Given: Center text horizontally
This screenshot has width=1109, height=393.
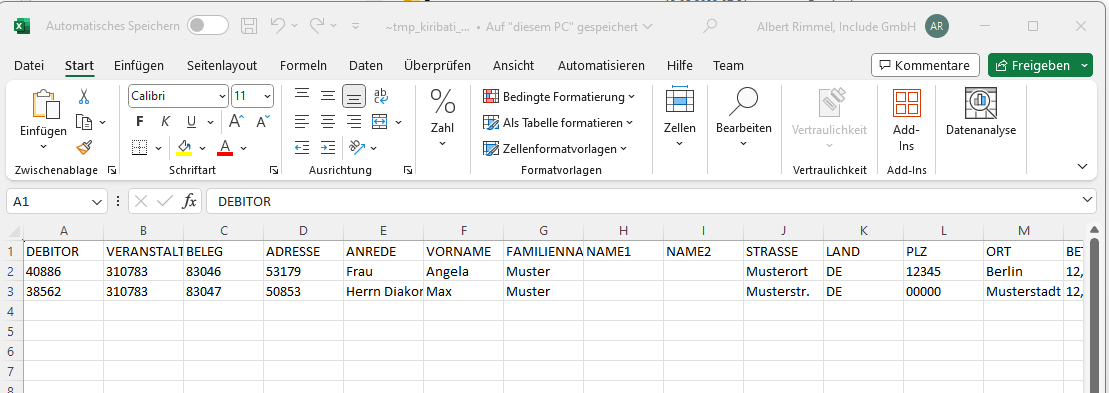Looking at the screenshot, I should 327,122.
